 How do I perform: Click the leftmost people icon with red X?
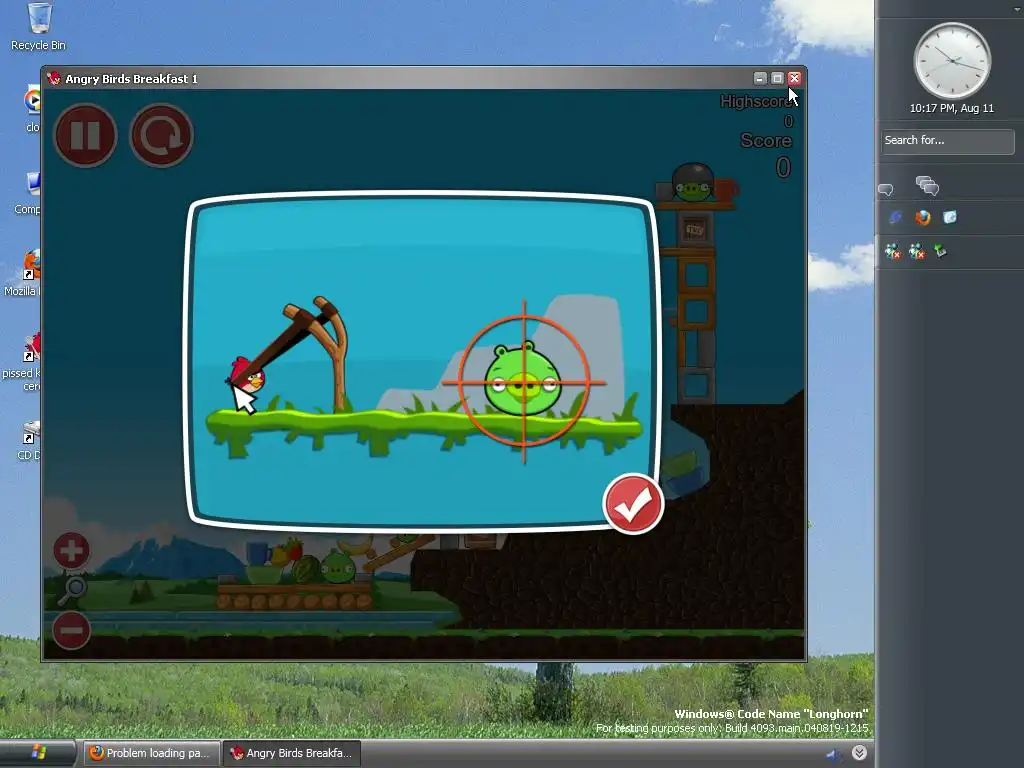tap(893, 251)
